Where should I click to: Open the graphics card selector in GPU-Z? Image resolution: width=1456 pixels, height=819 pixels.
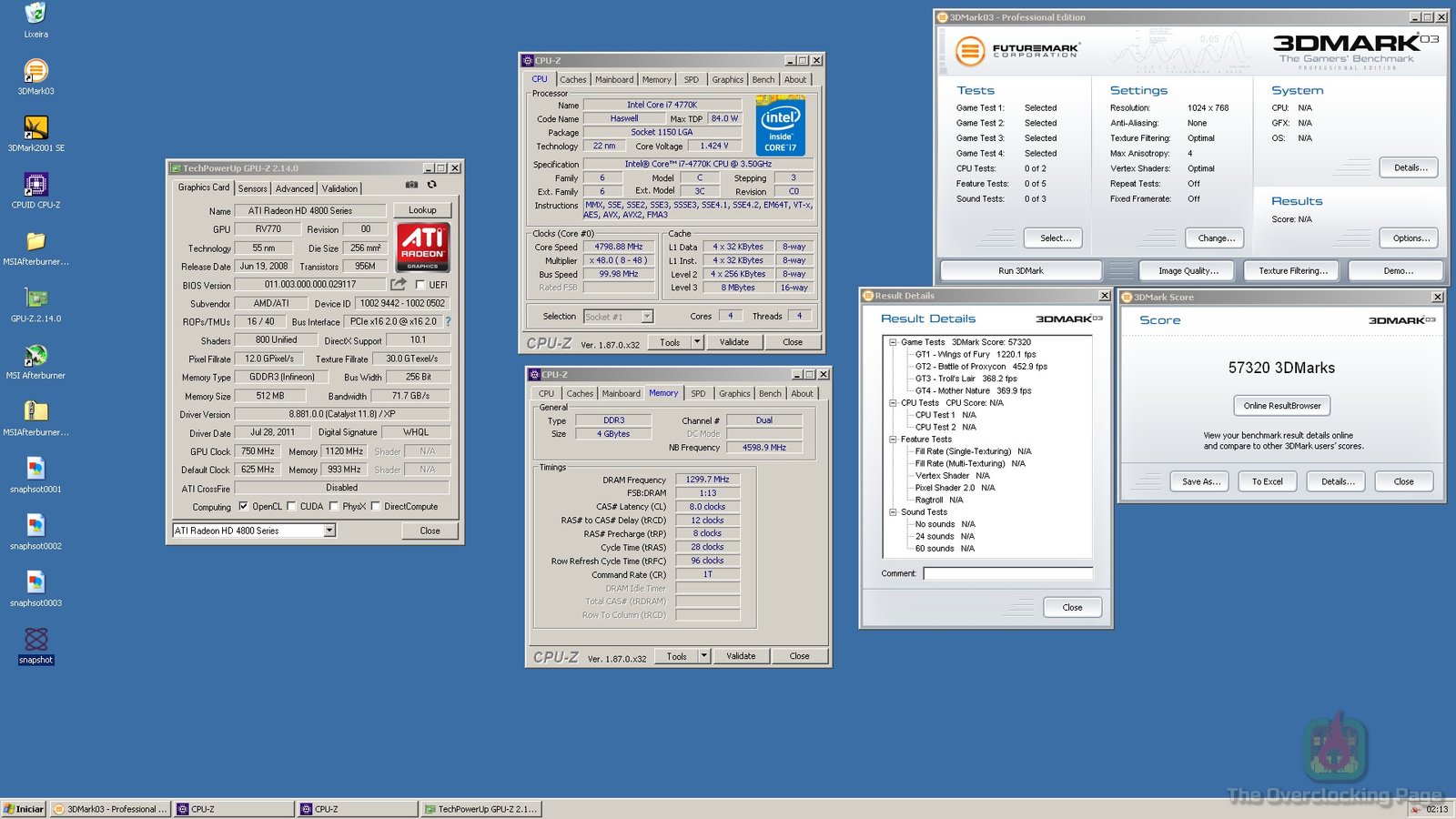329,530
